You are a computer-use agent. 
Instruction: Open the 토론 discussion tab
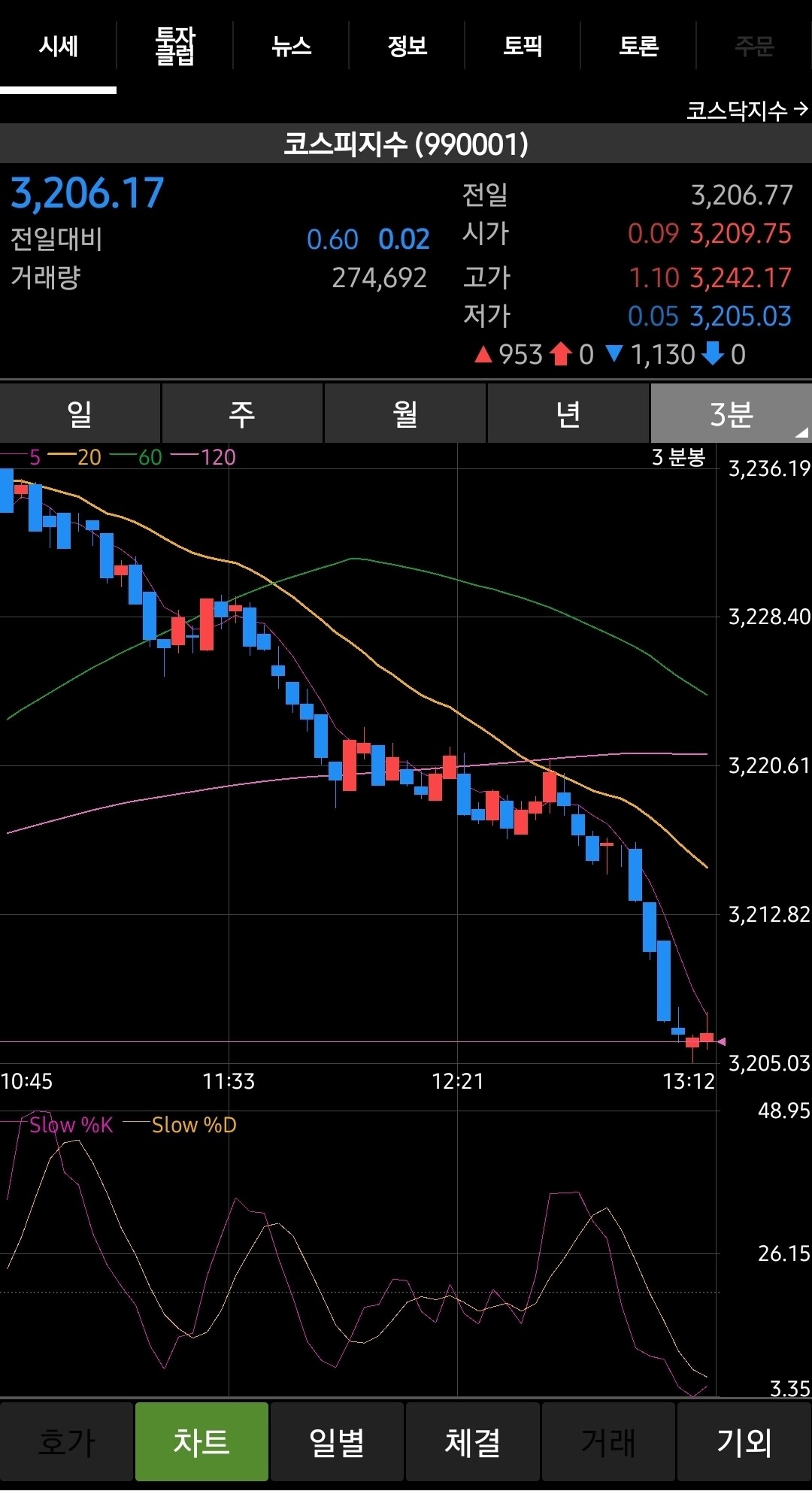coord(638,47)
